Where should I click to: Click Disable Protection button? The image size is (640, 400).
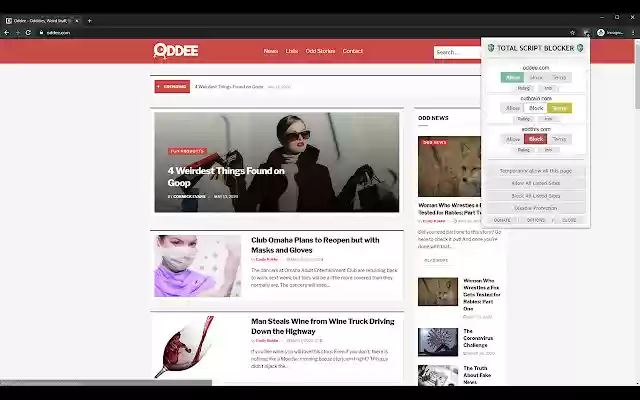click(535, 208)
